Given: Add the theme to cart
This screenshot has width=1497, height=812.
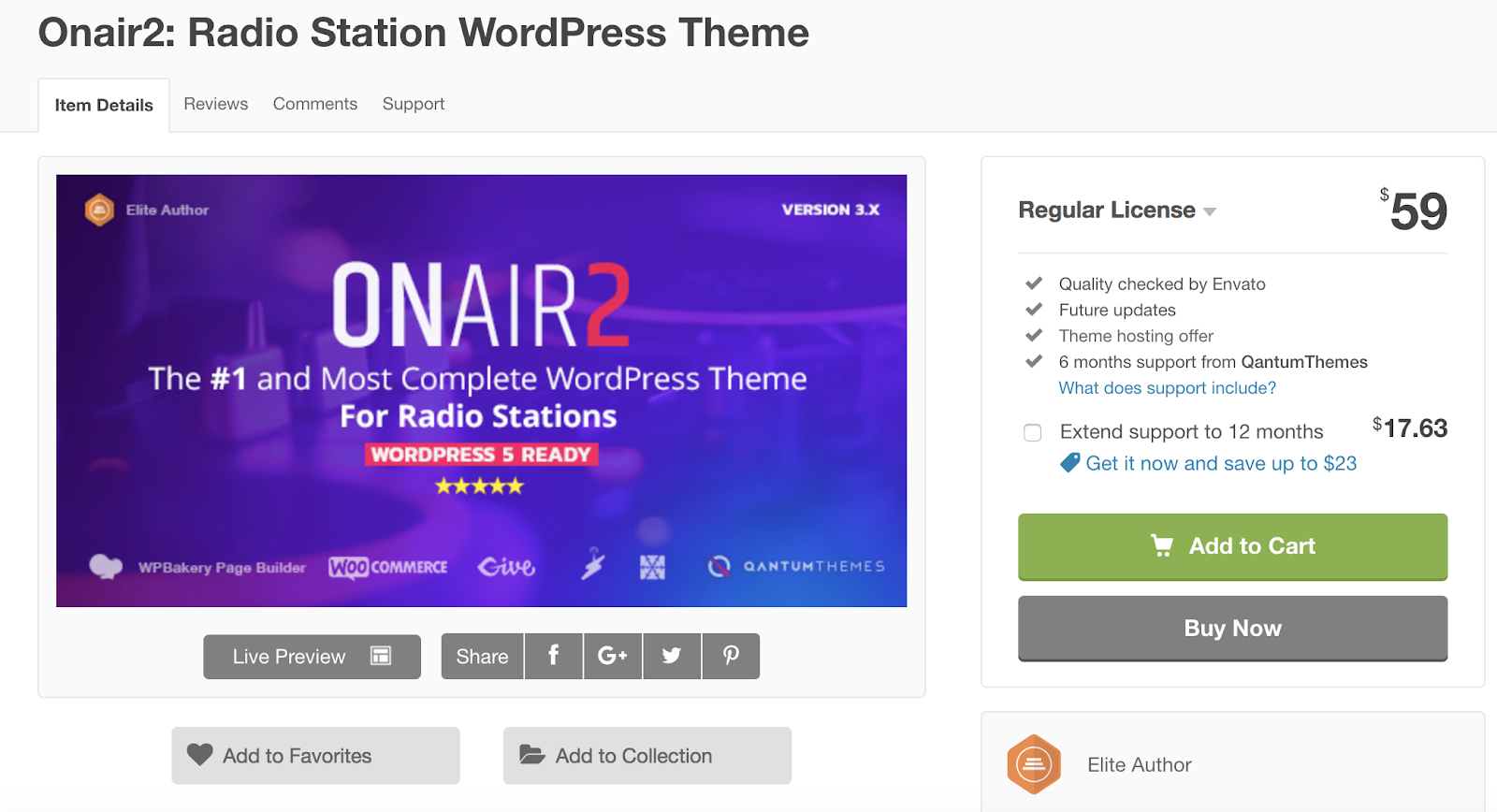Looking at the screenshot, I should [1232, 546].
